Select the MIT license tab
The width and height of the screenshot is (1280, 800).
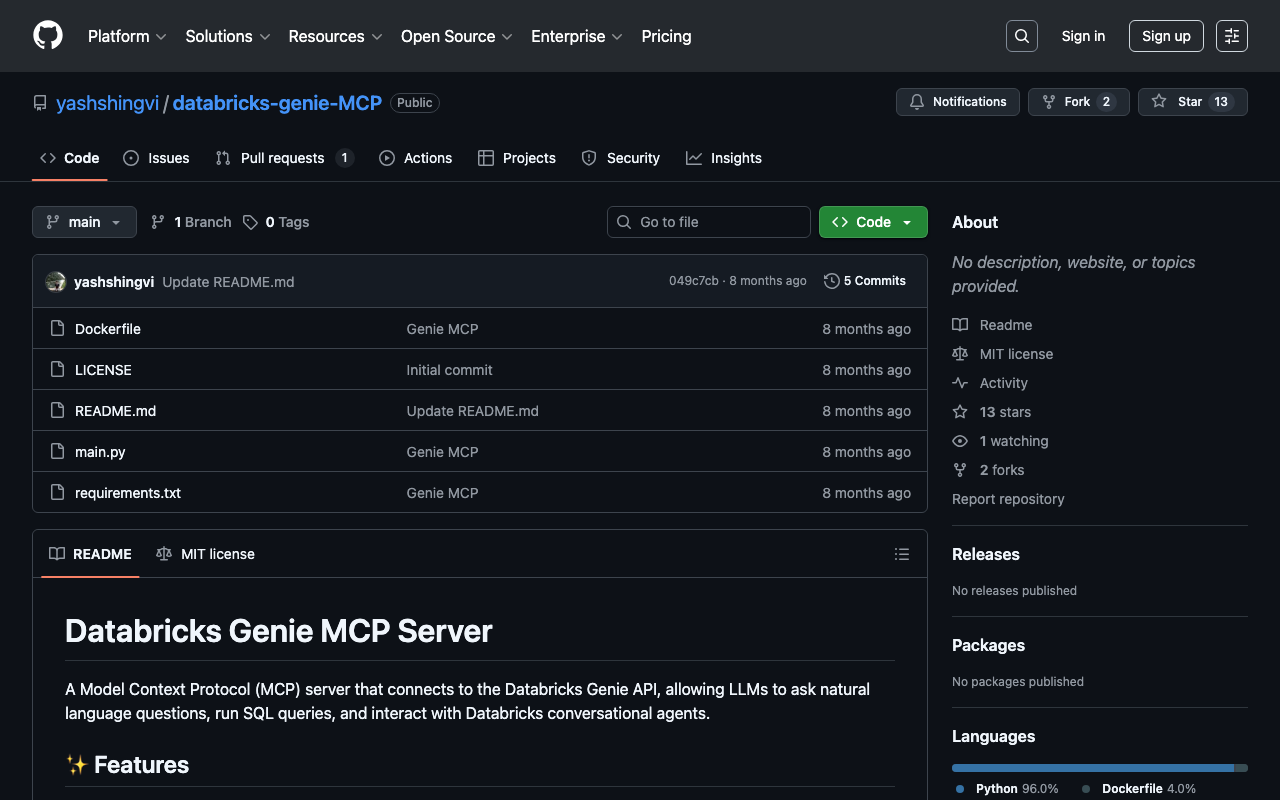[206, 554]
